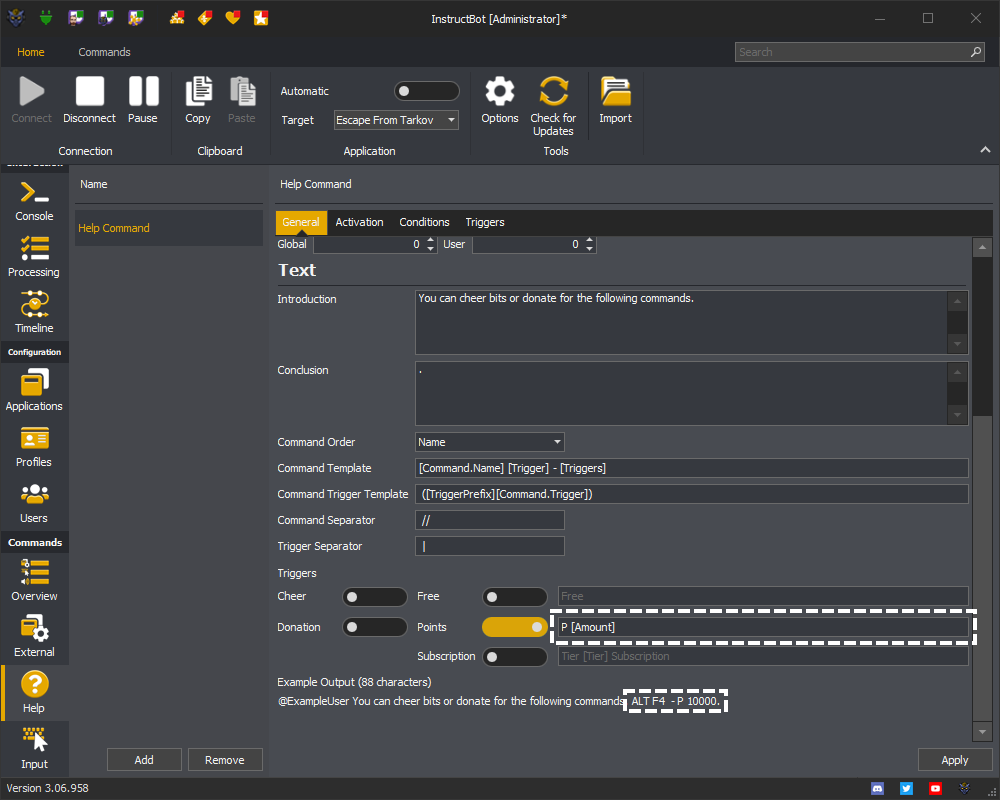Click the Command Template field
The height and width of the screenshot is (800, 1000).
click(x=692, y=468)
